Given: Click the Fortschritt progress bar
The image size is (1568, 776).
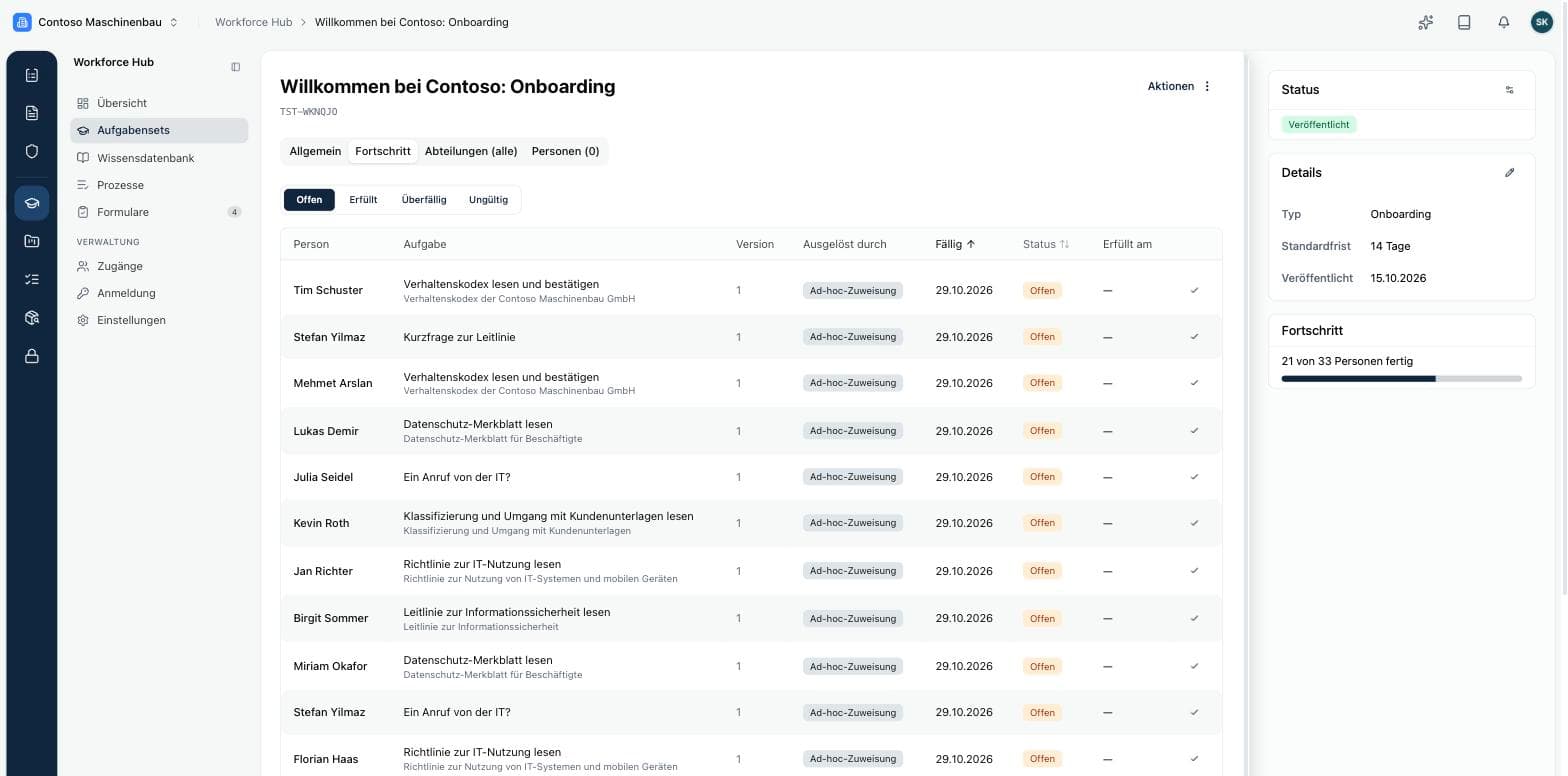Looking at the screenshot, I should (x=1401, y=379).
